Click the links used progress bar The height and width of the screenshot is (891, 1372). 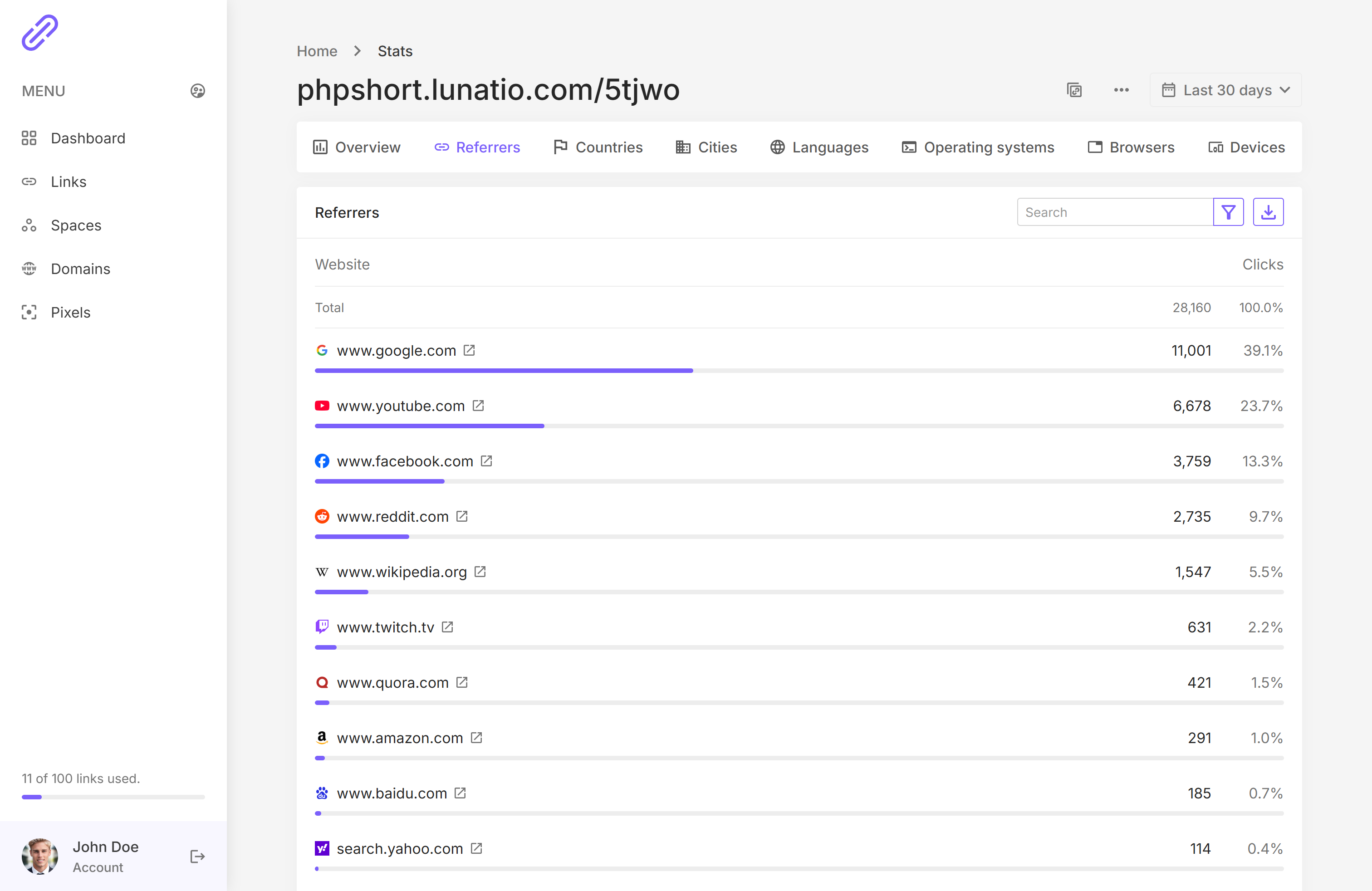(x=113, y=797)
